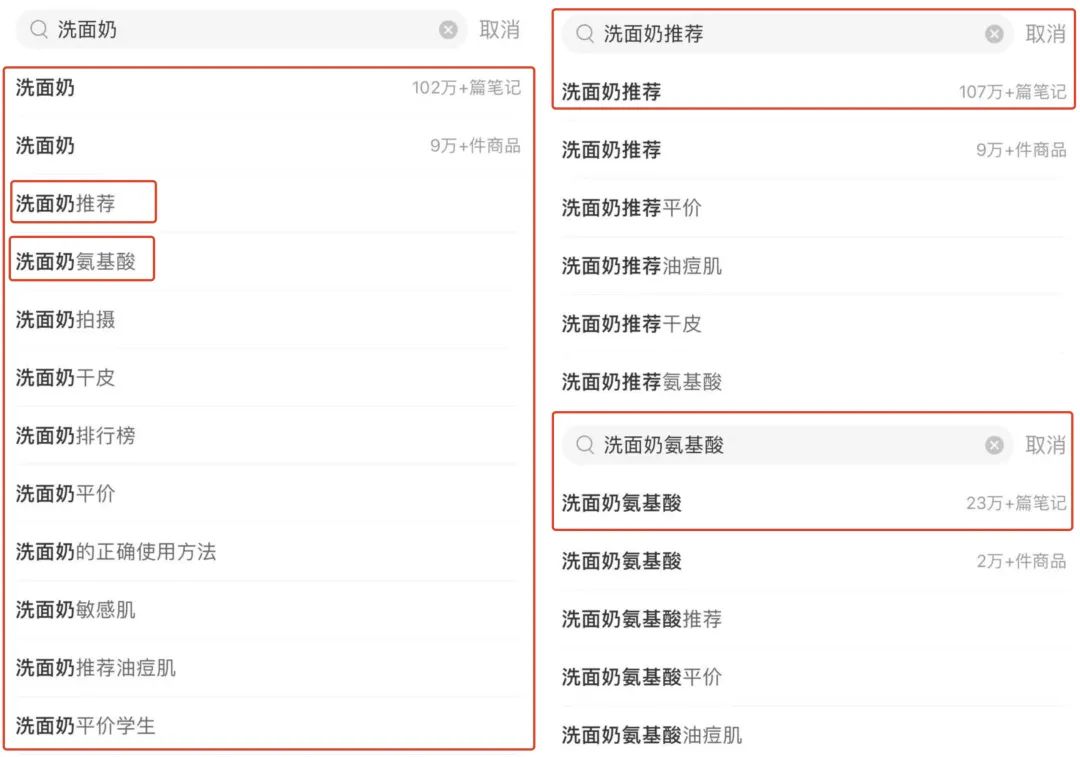Tap 取消 next to the 洗面奶推荐 search box
The width and height of the screenshot is (1080, 757).
pyautogui.click(x=1046, y=33)
